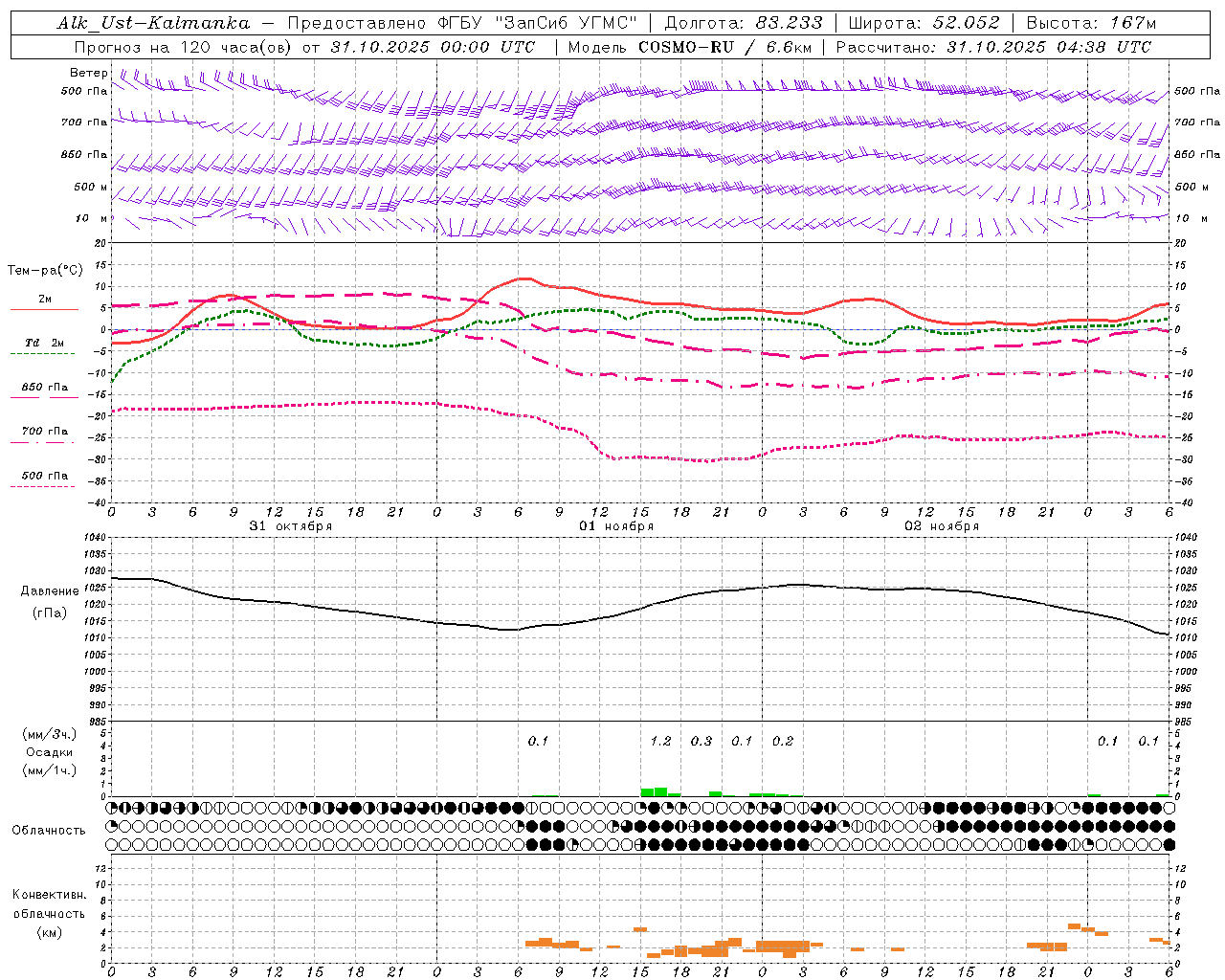Click the 0.2 precipitation value
This screenshot has height=980, width=1225.
point(783,741)
